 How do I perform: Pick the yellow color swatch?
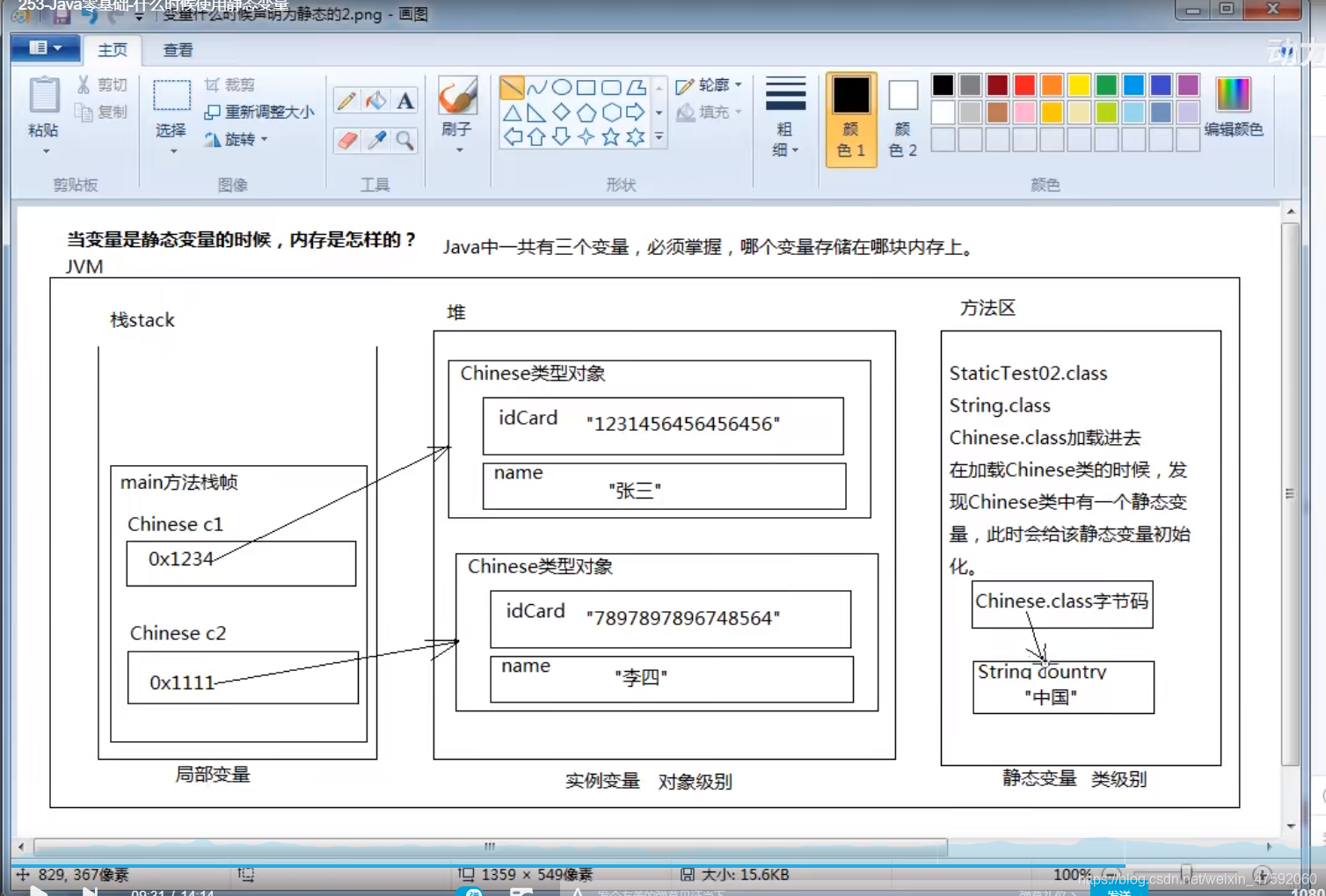click(1079, 85)
